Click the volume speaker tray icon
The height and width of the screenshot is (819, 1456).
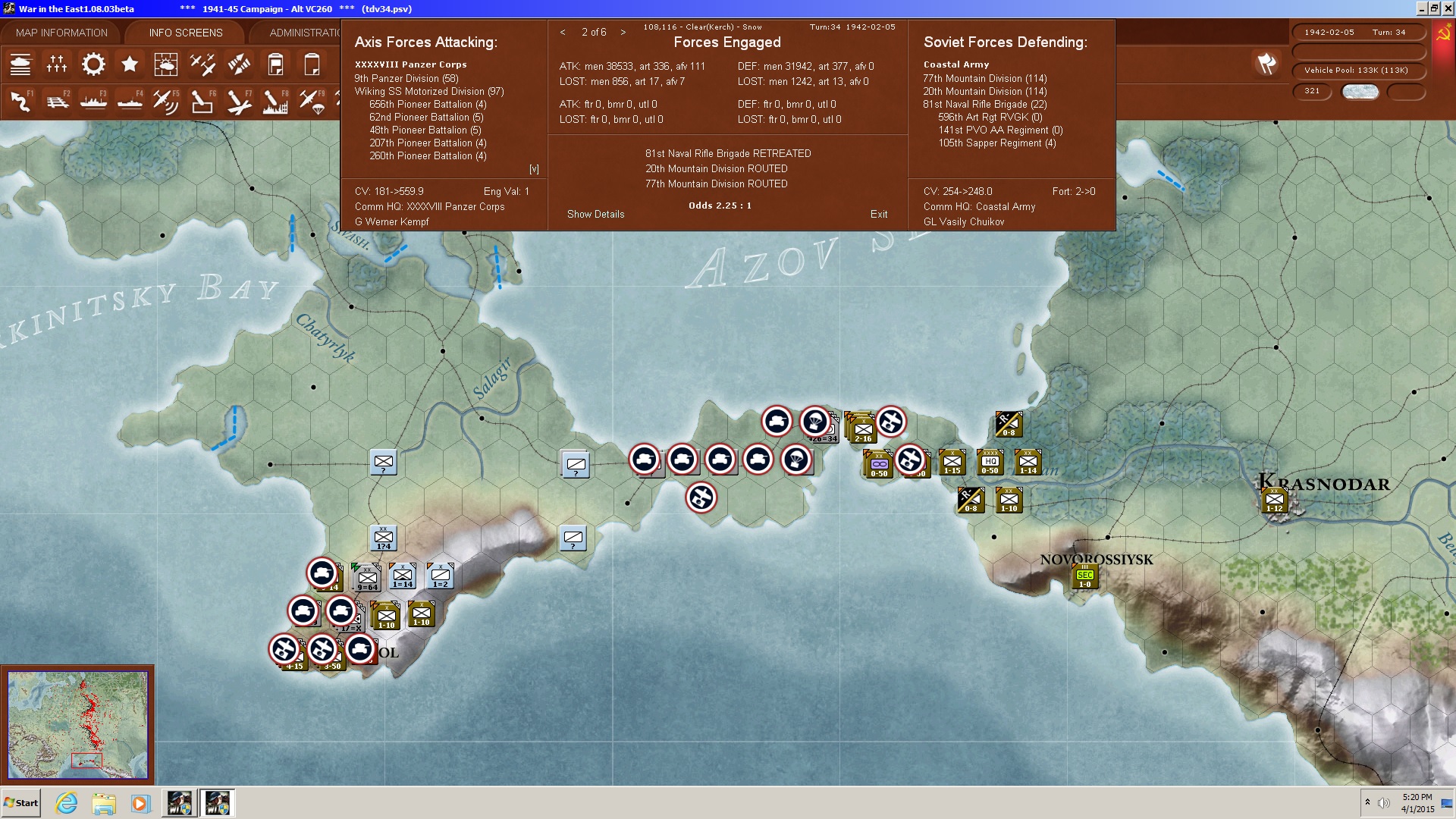click(x=1384, y=802)
